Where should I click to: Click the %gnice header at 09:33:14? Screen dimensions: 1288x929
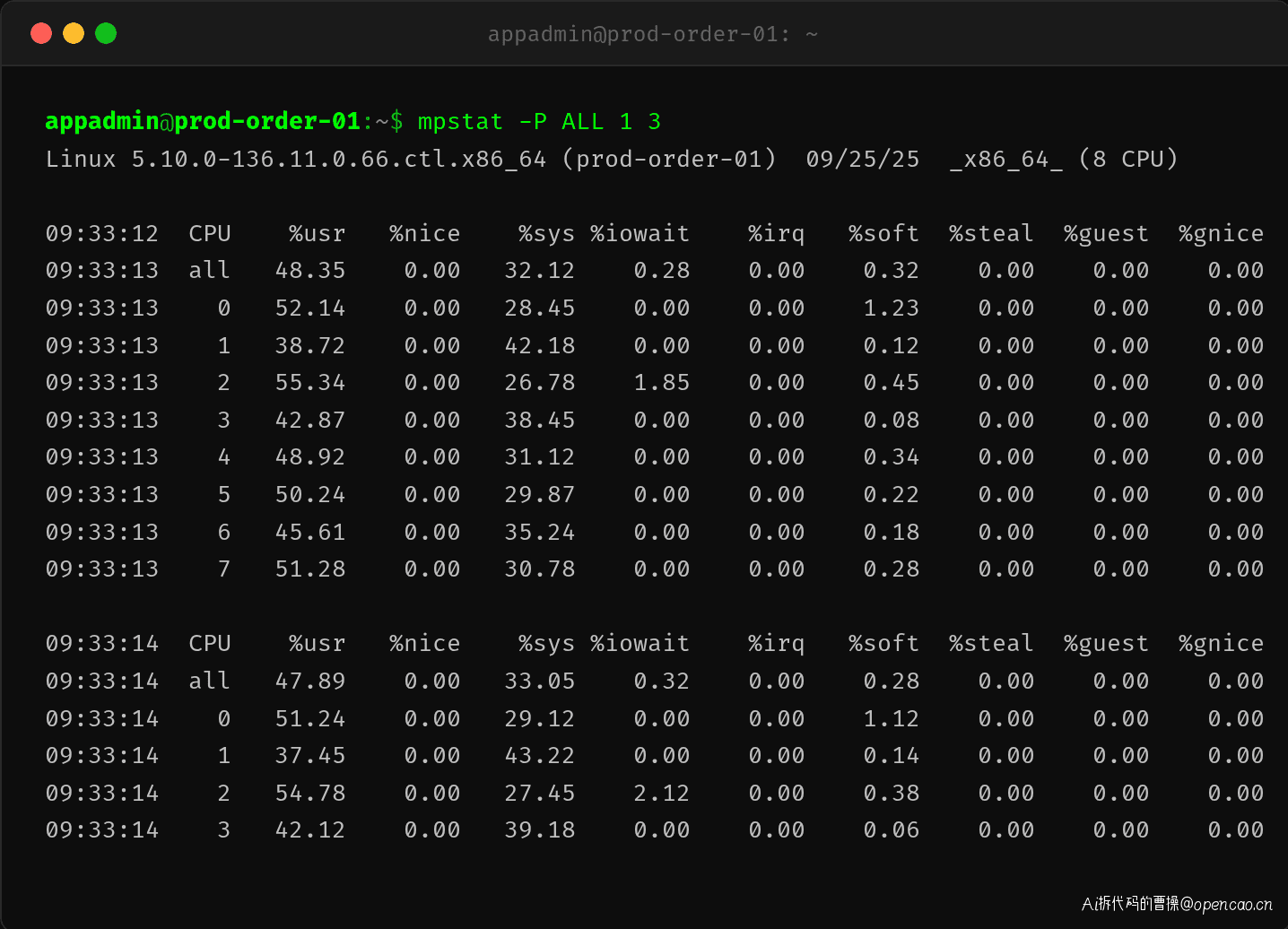(x=1221, y=643)
